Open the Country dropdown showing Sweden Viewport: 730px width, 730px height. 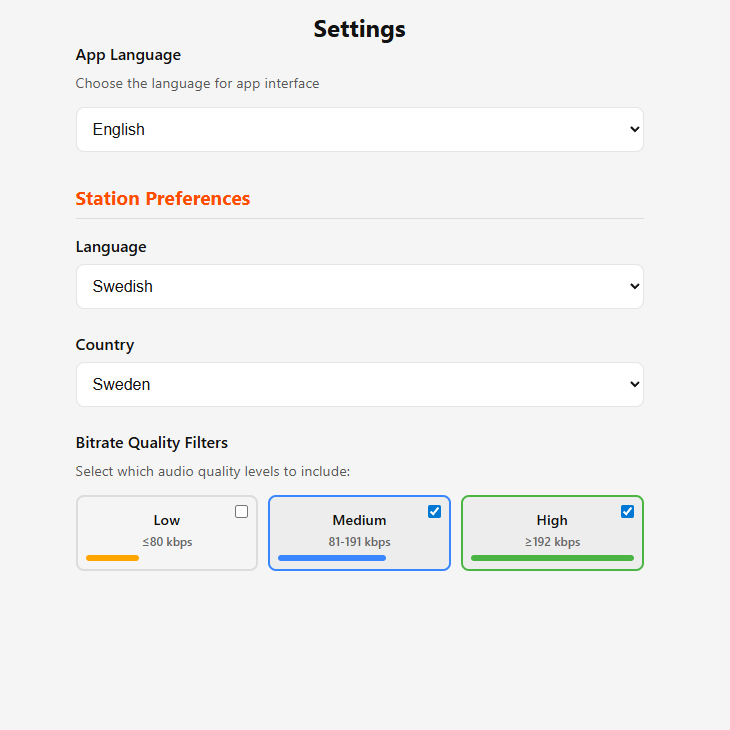pos(359,385)
